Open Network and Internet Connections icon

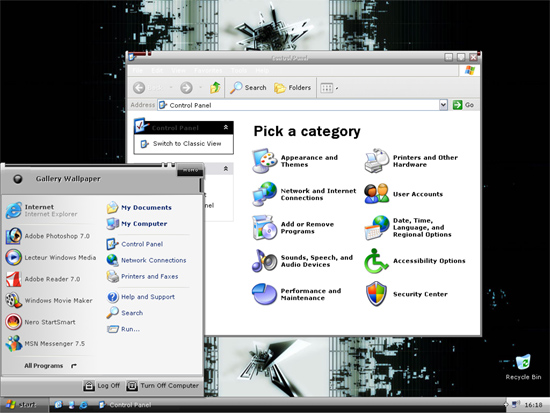click(265, 194)
